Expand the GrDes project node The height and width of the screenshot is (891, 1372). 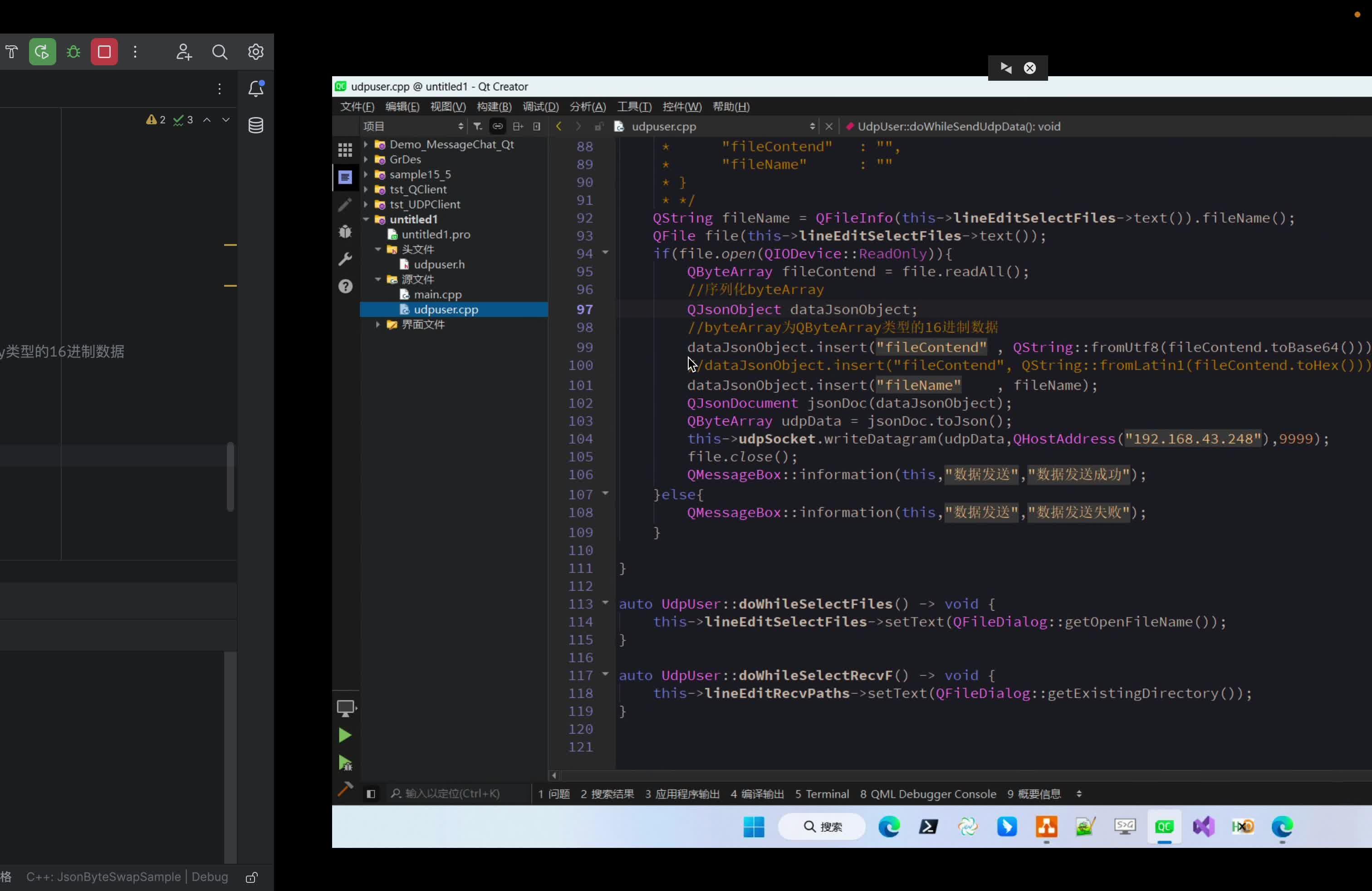point(366,159)
